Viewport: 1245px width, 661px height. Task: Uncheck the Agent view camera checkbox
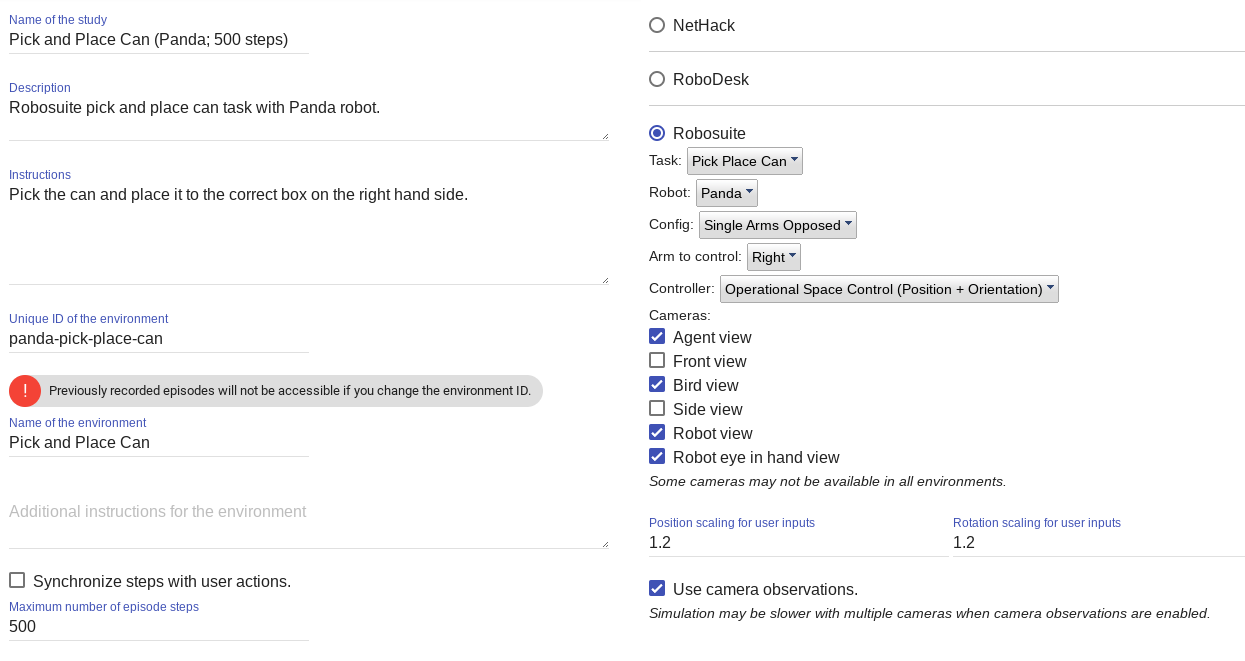[657, 337]
